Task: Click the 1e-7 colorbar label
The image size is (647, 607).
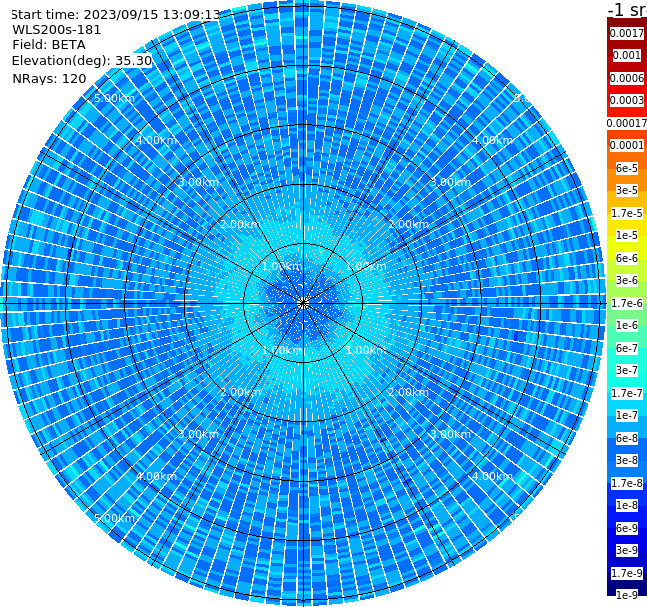Action: pyautogui.click(x=627, y=415)
